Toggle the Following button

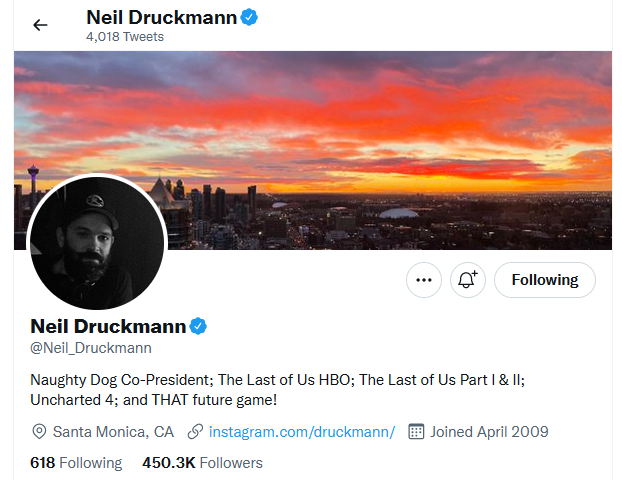pyautogui.click(x=545, y=280)
